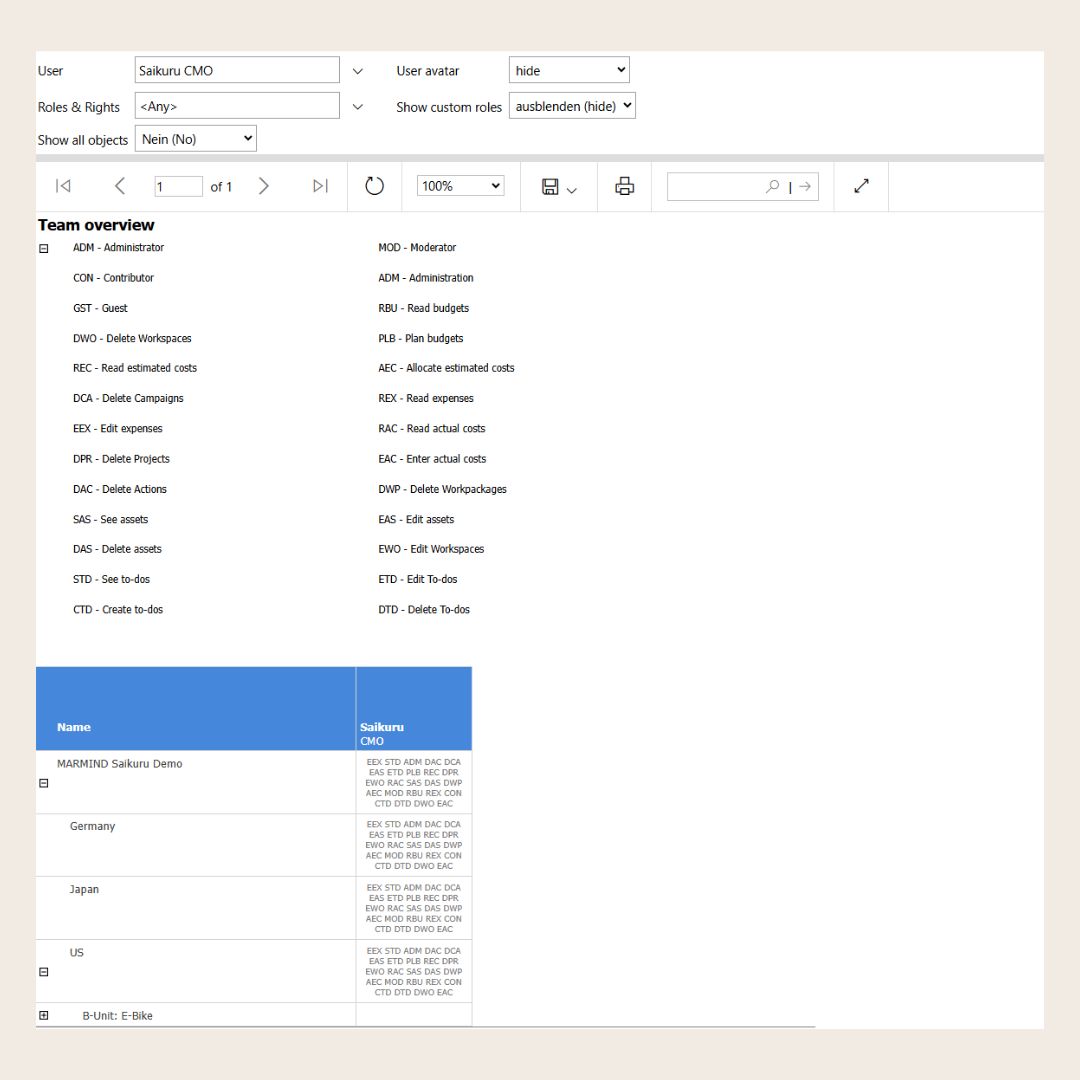Collapse the MARMIND Saikuru Demo row

[44, 783]
